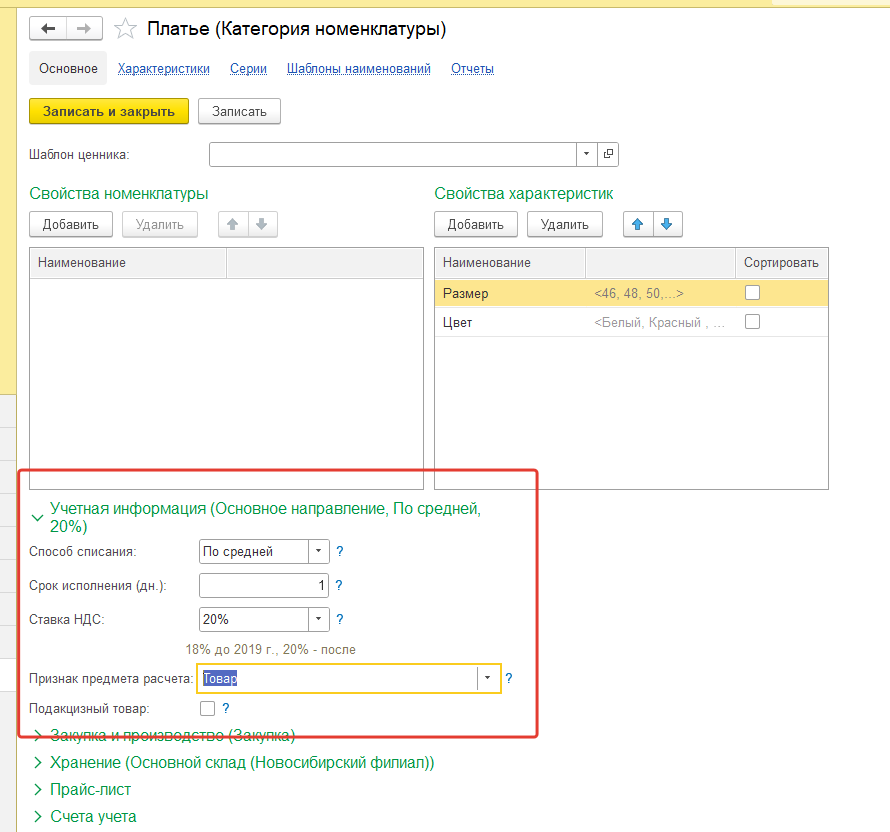Open the Характеристики tab
Screen dimensions: 890x832
coord(163,69)
